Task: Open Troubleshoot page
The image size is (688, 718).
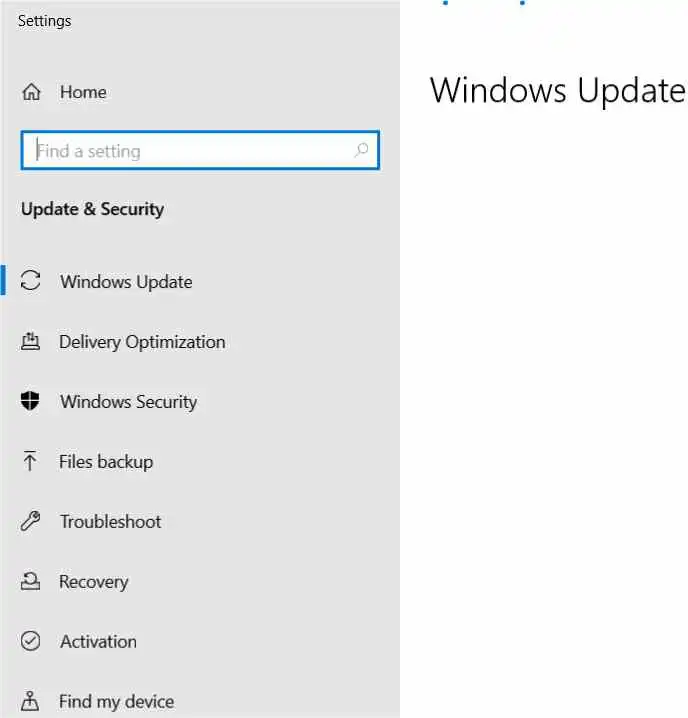Action: pos(110,522)
